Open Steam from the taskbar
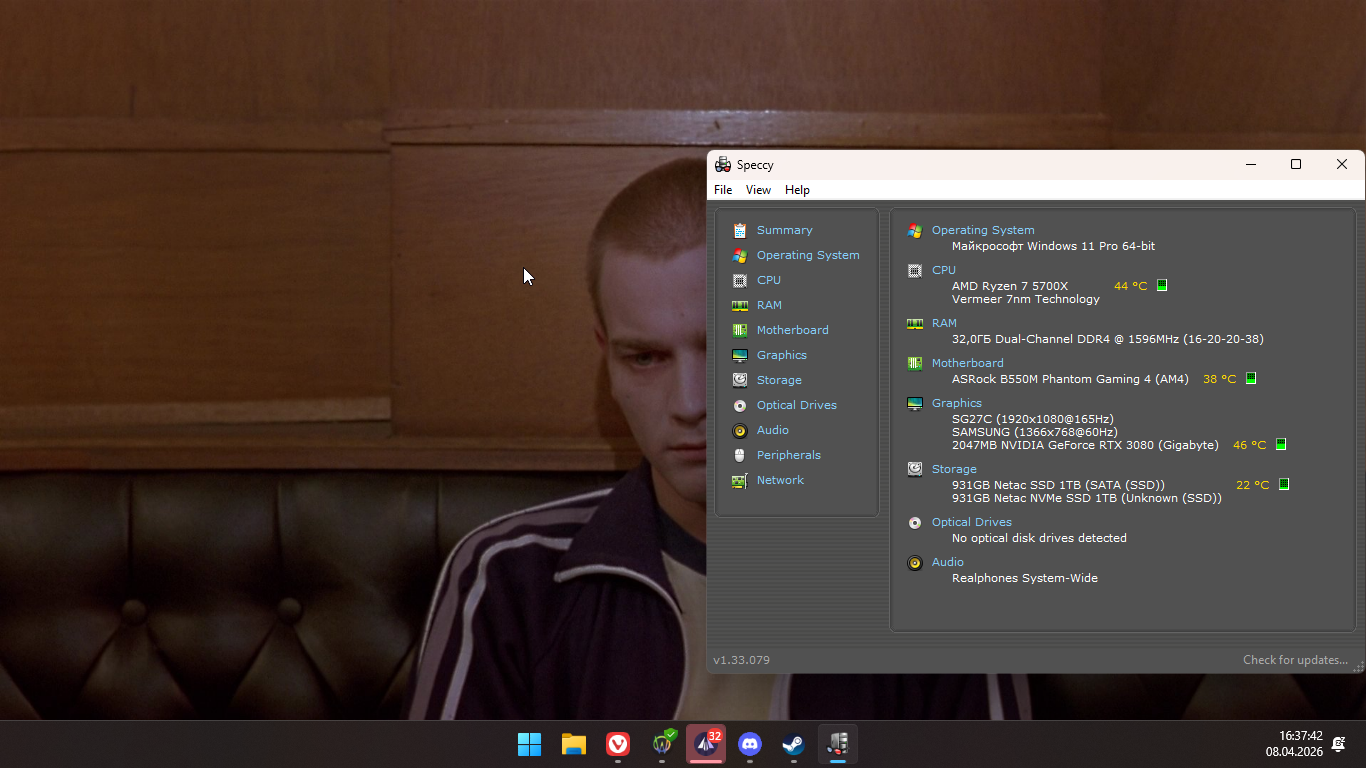 tap(794, 744)
